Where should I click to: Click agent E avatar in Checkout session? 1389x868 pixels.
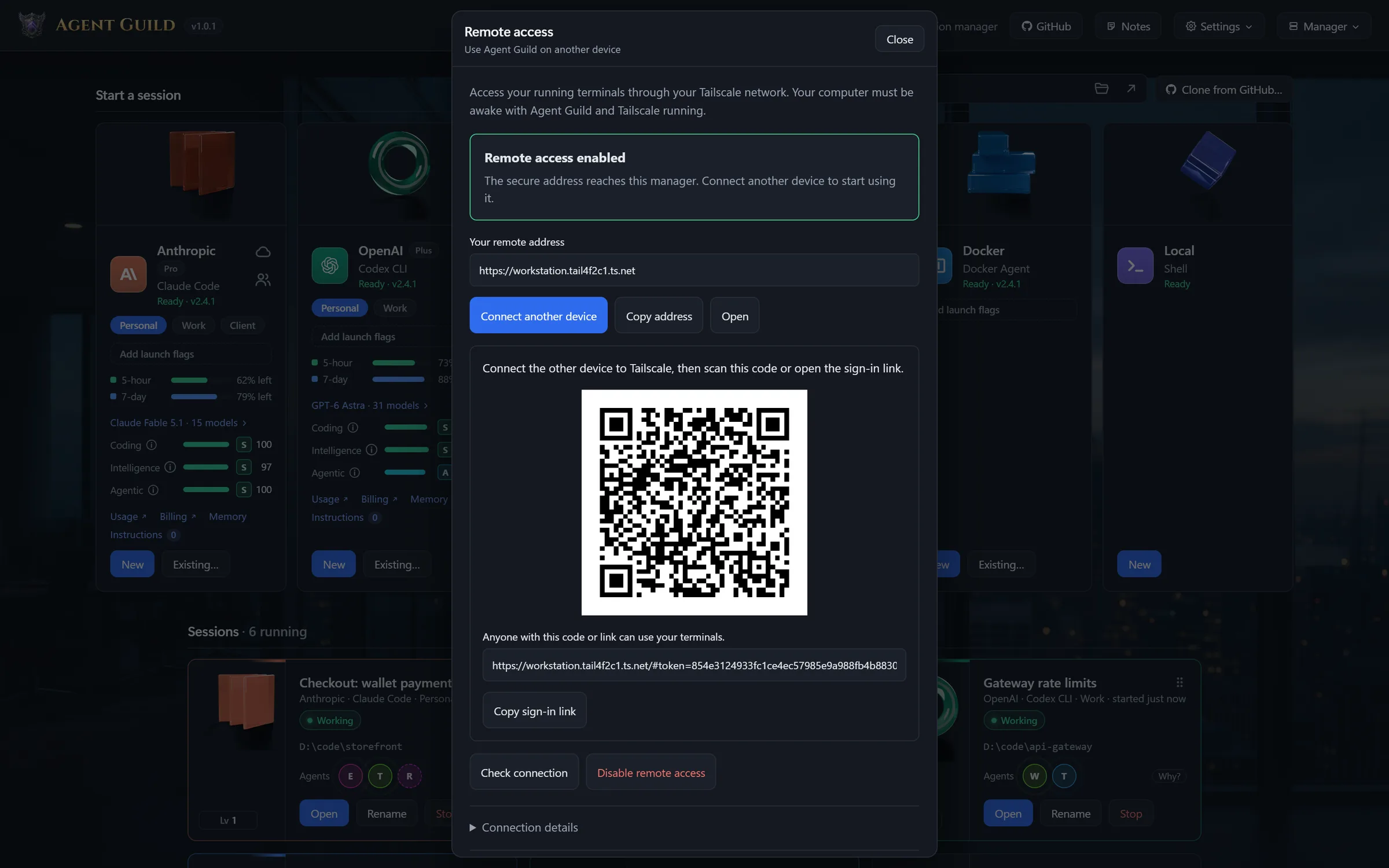pyautogui.click(x=350, y=776)
